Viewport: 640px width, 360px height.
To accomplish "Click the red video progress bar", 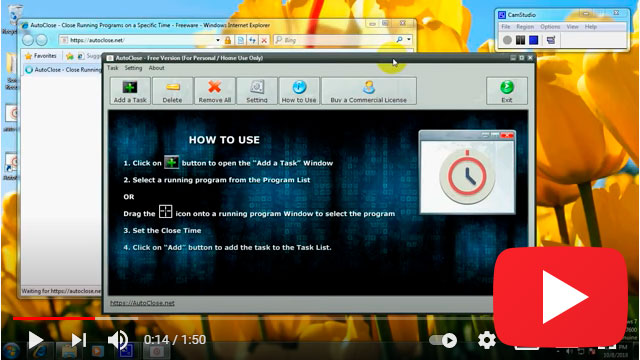I will point(54,318).
